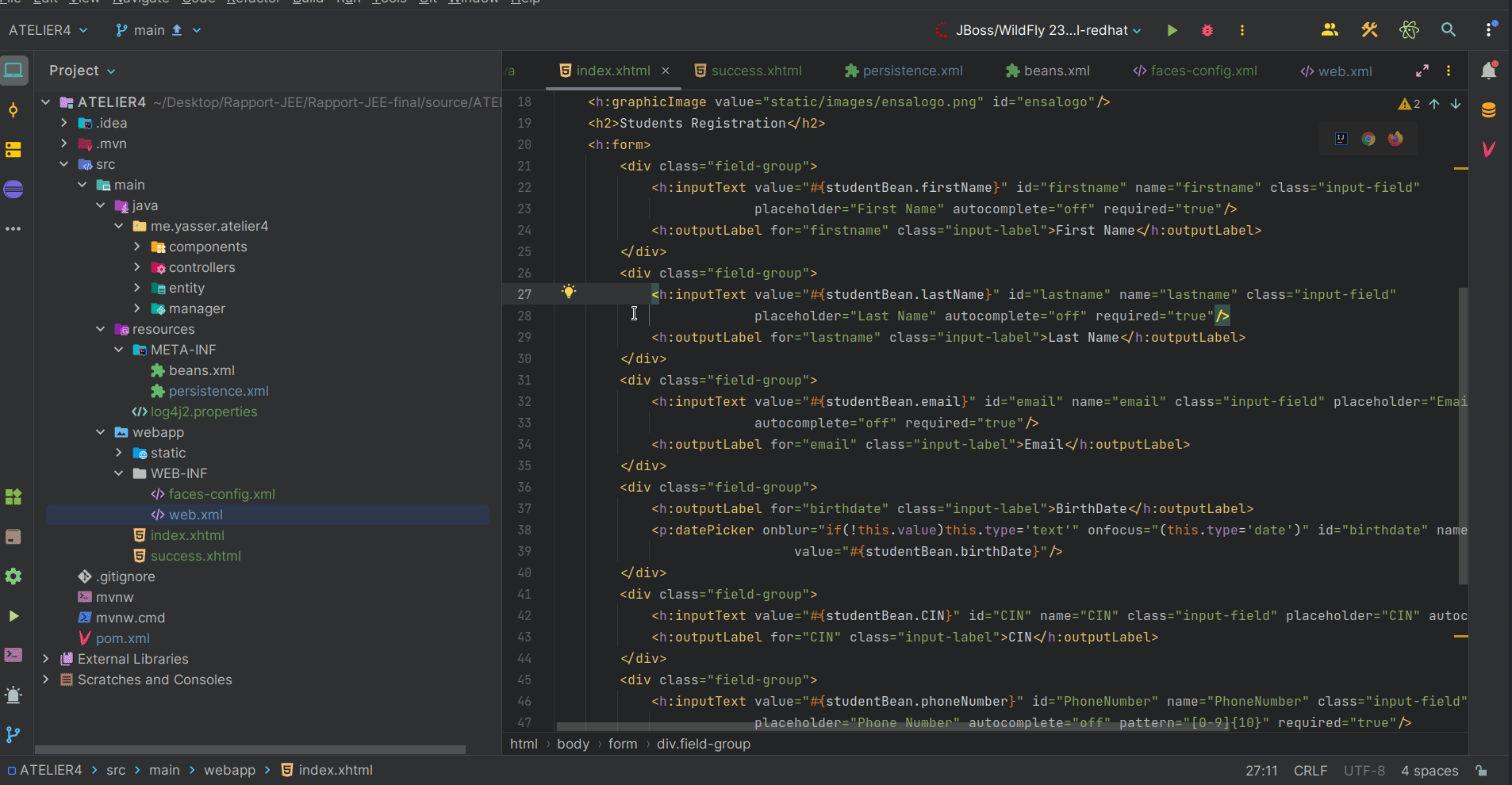Open the Terminal tool window
The image size is (1512, 785).
pyautogui.click(x=13, y=655)
